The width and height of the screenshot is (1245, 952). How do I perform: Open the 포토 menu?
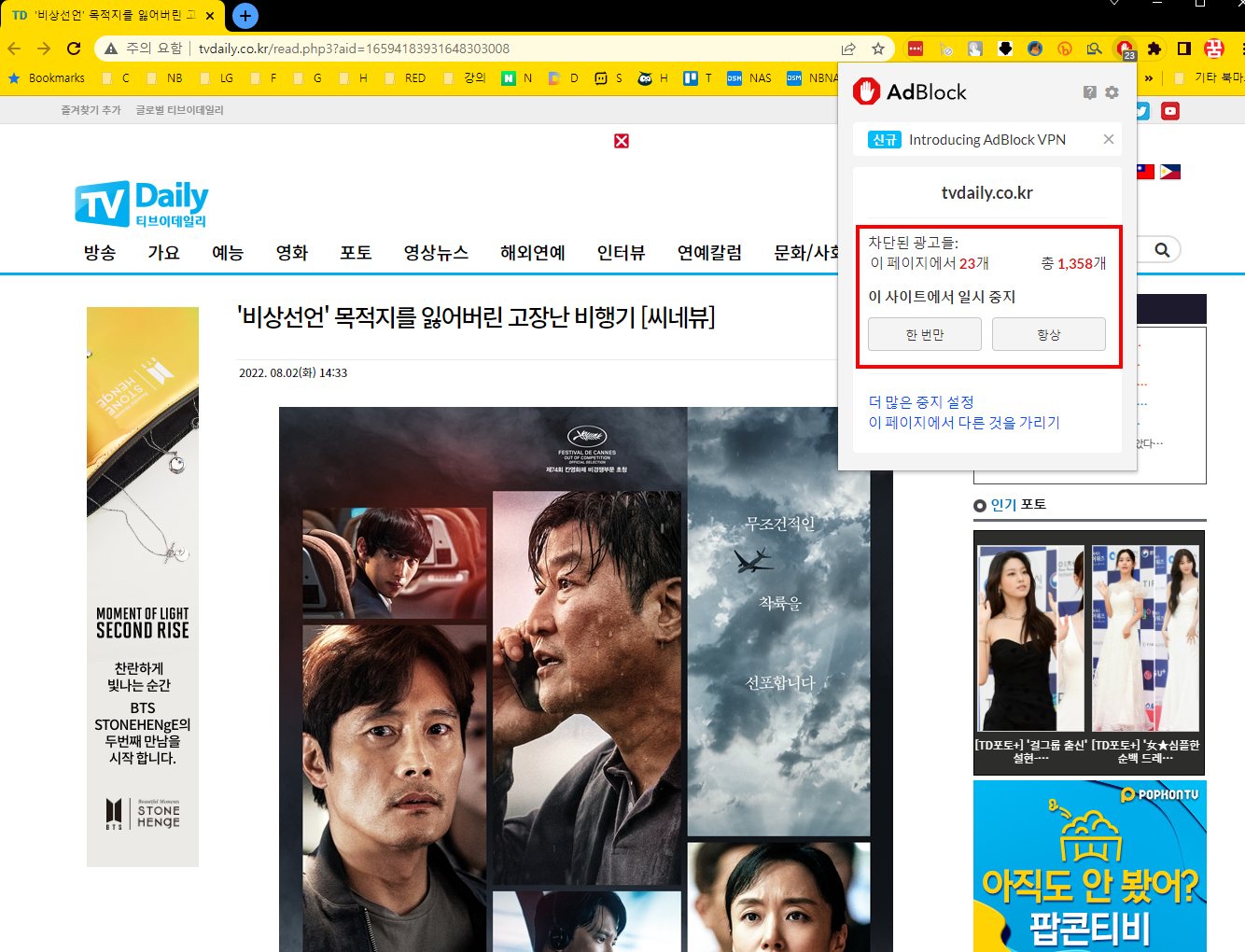coord(356,253)
